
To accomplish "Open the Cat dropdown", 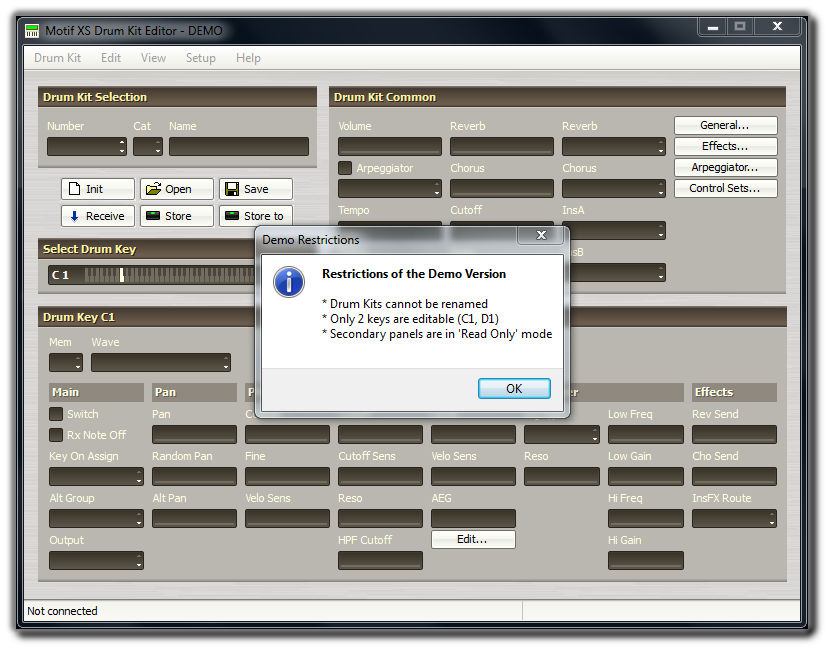I will 148,146.
